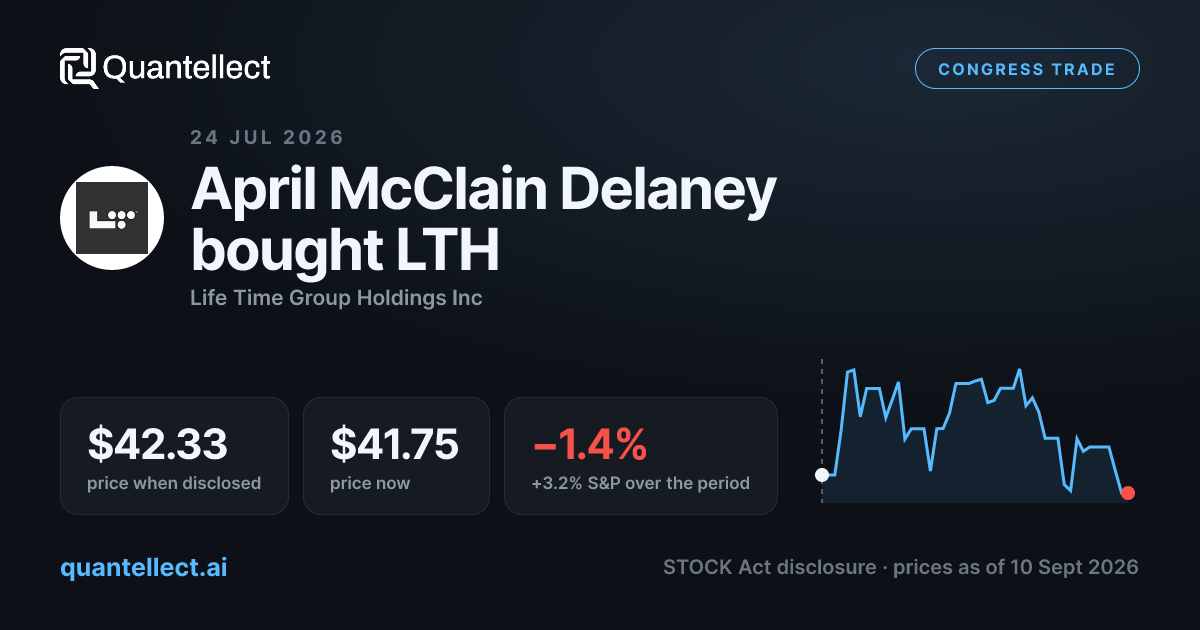Click Life Time Group Holdings Inc subtitle
Screen dimensions: 1200x630
coord(336,298)
